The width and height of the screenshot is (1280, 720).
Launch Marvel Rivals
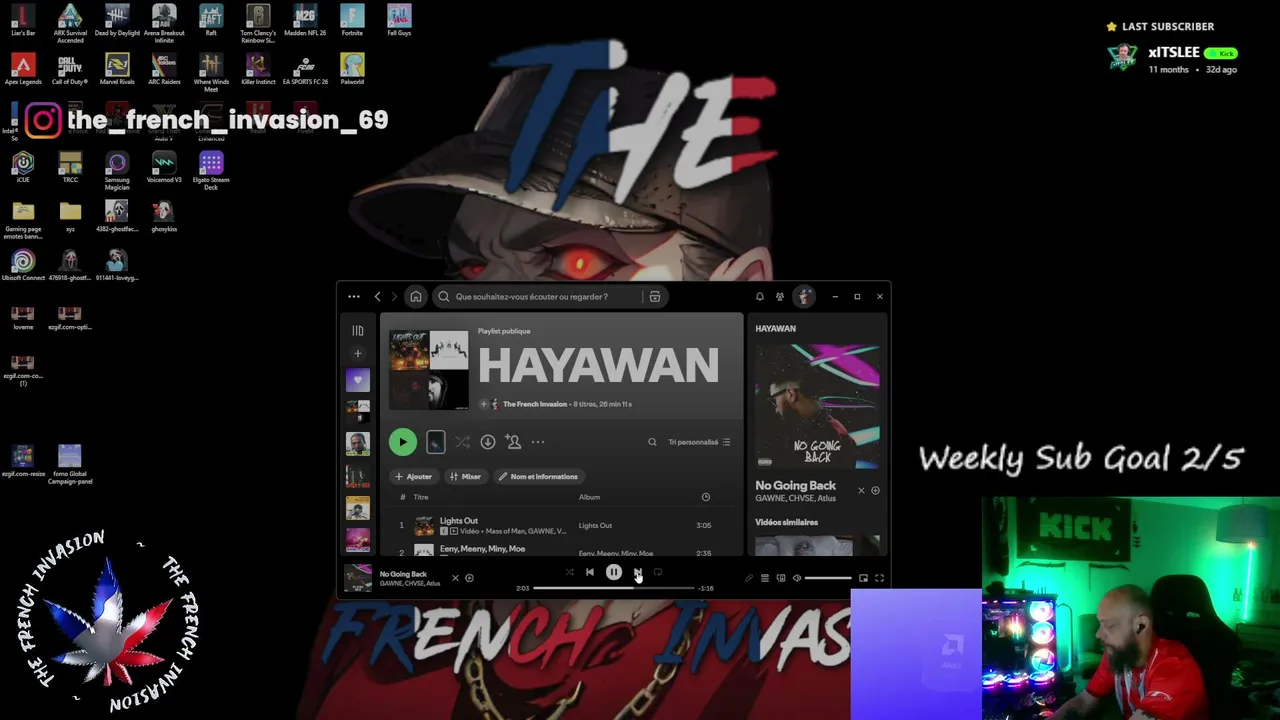tap(117, 69)
